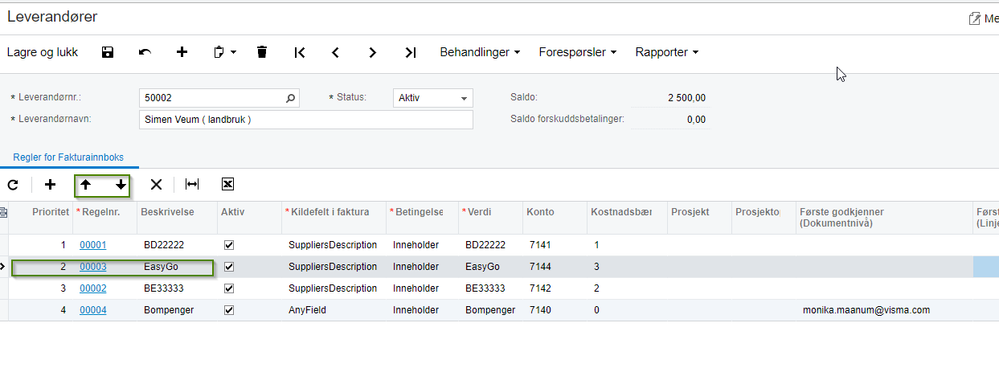The image size is (999, 380).
Task: Open the Forespørsler menu
Action: [x=578, y=52]
